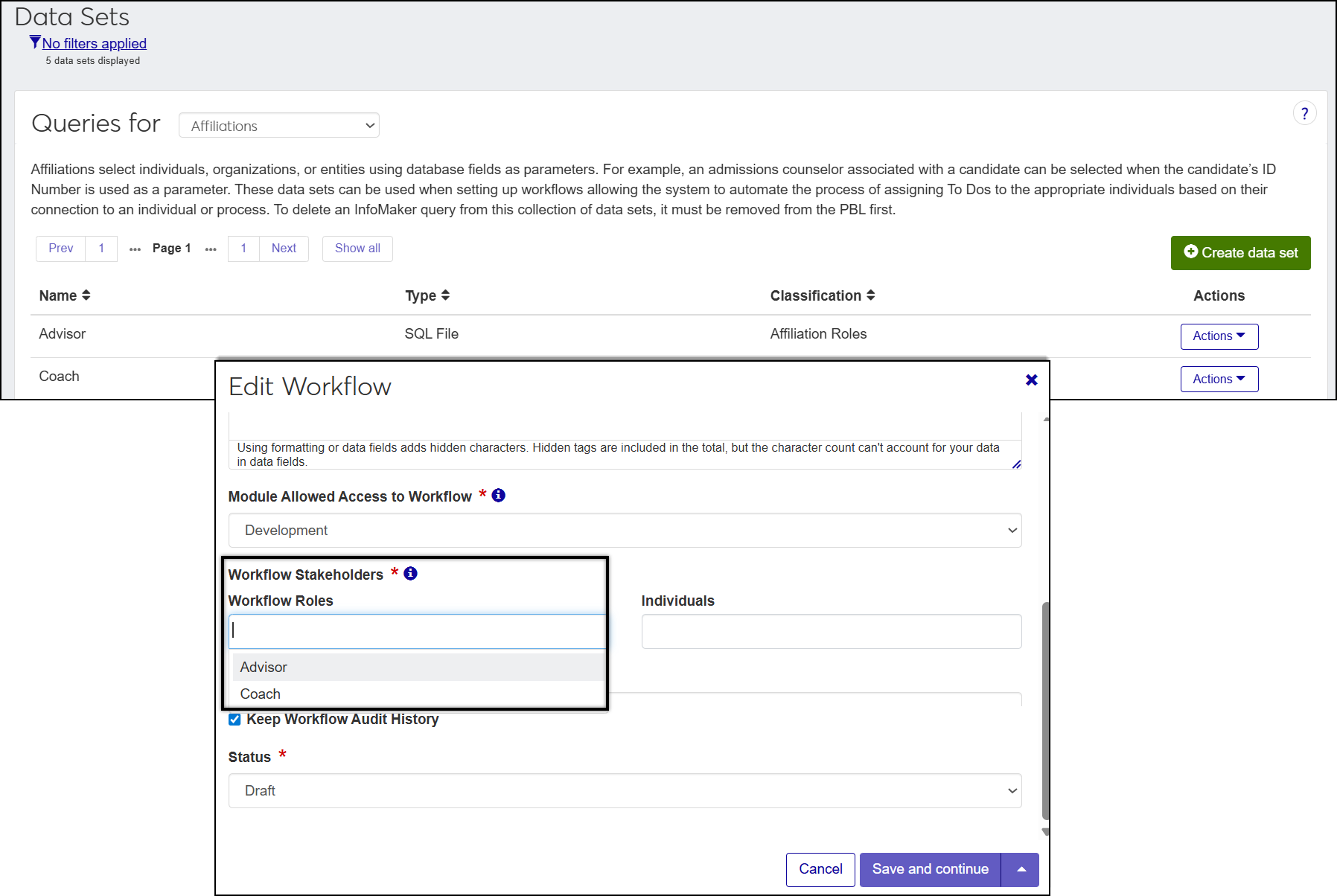Click the Name column sort arrows
1337x896 pixels.
click(86, 295)
